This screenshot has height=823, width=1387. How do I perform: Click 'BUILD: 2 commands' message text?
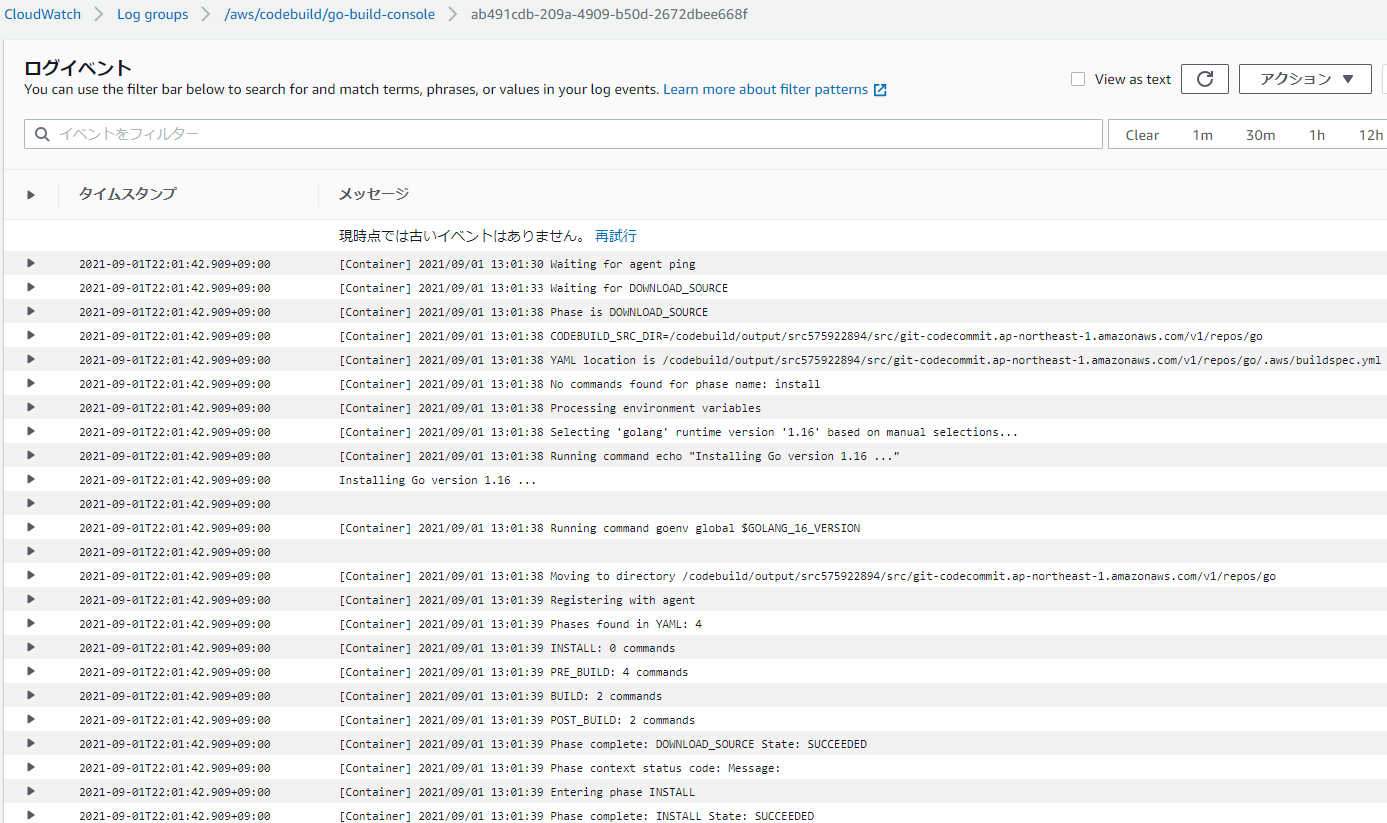(500, 696)
